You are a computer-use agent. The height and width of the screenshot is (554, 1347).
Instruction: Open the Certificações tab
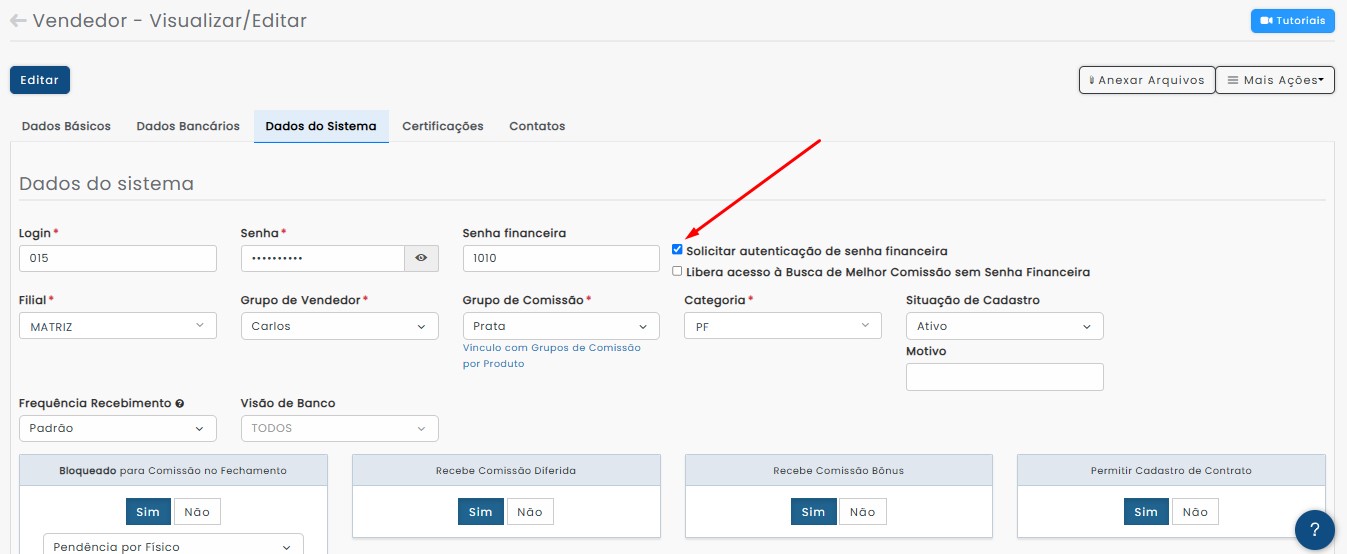pos(442,127)
